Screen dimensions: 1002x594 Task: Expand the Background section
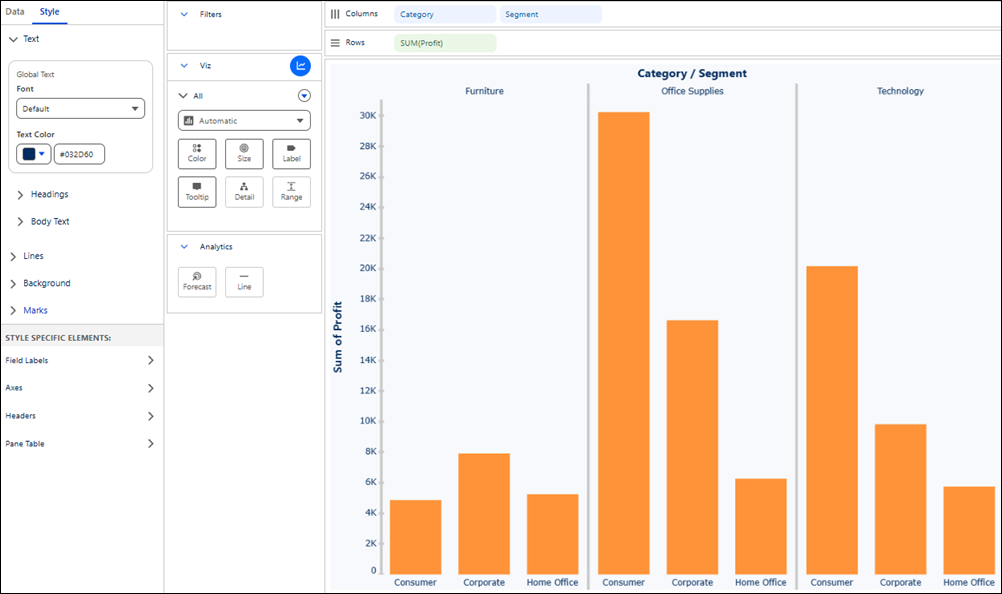click(13, 284)
